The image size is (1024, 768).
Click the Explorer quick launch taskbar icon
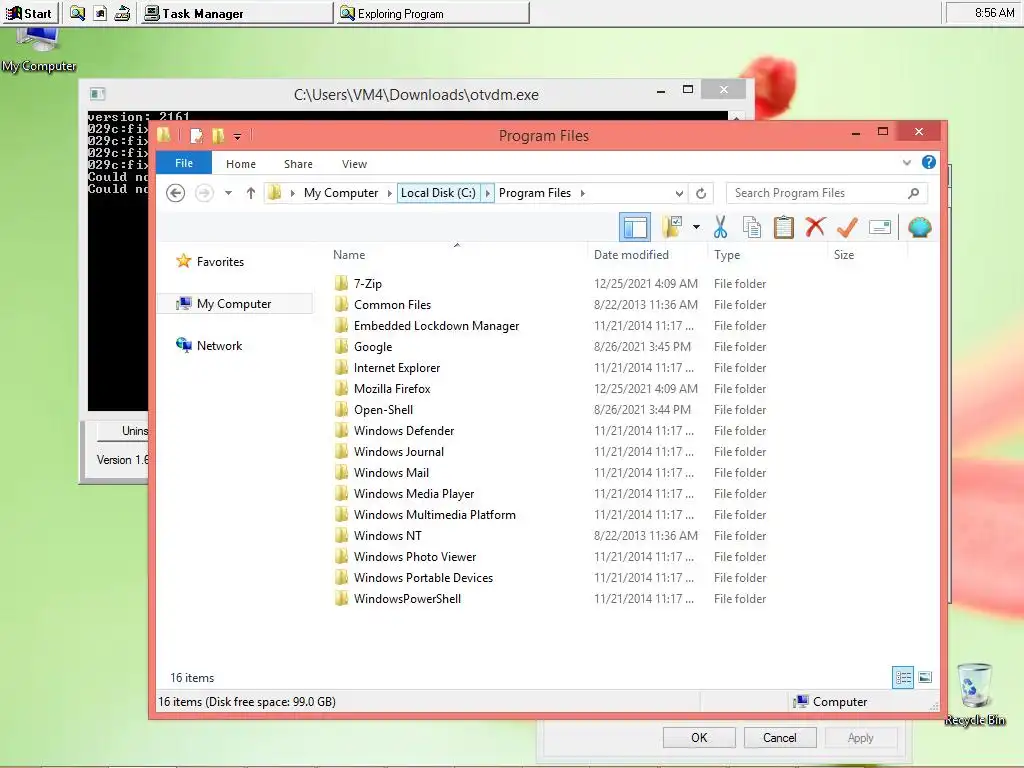coord(77,13)
